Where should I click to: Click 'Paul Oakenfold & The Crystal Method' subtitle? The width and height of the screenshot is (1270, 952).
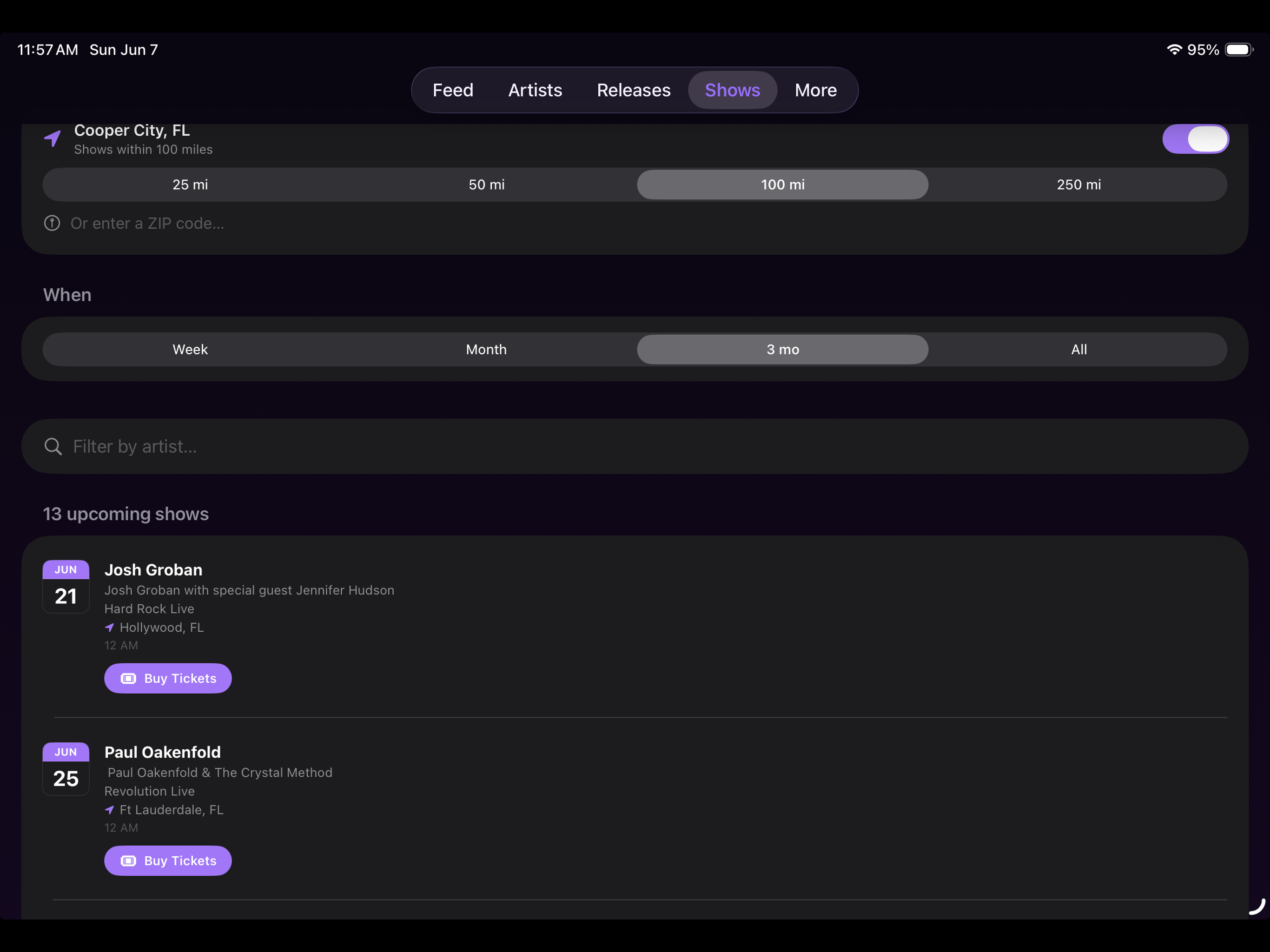click(x=220, y=772)
